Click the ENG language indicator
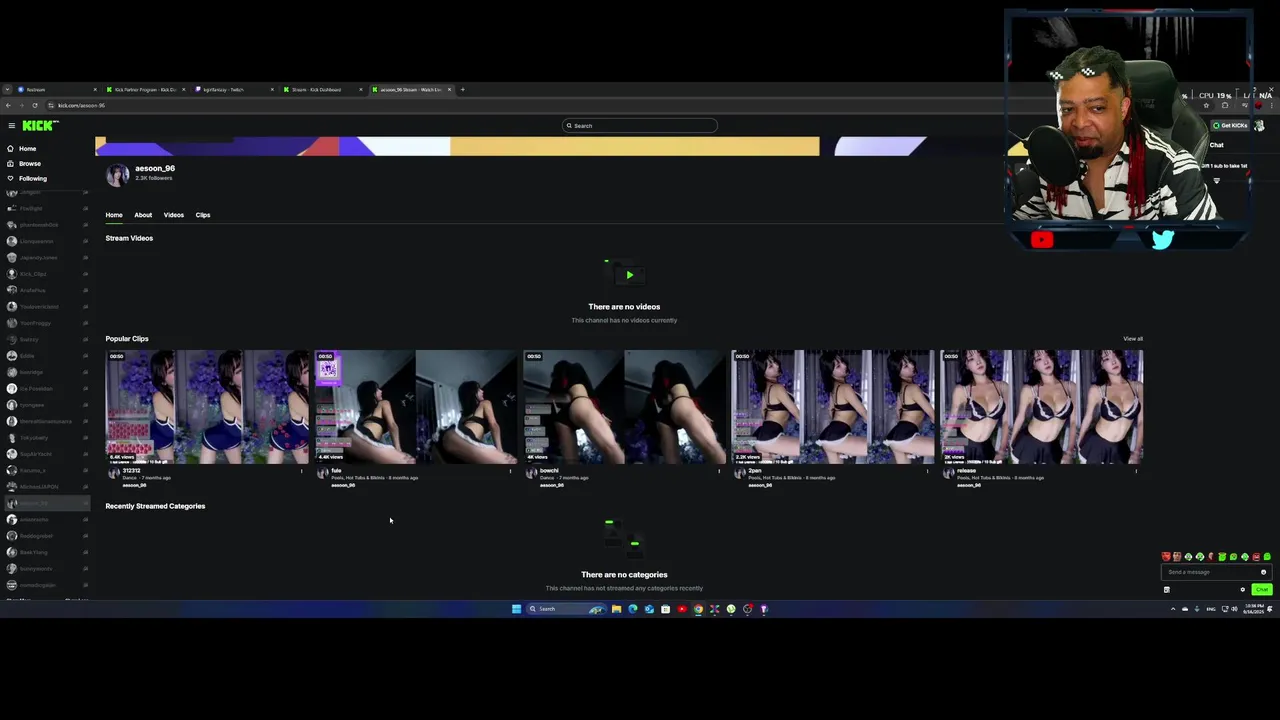This screenshot has height=720, width=1280. click(x=1211, y=609)
